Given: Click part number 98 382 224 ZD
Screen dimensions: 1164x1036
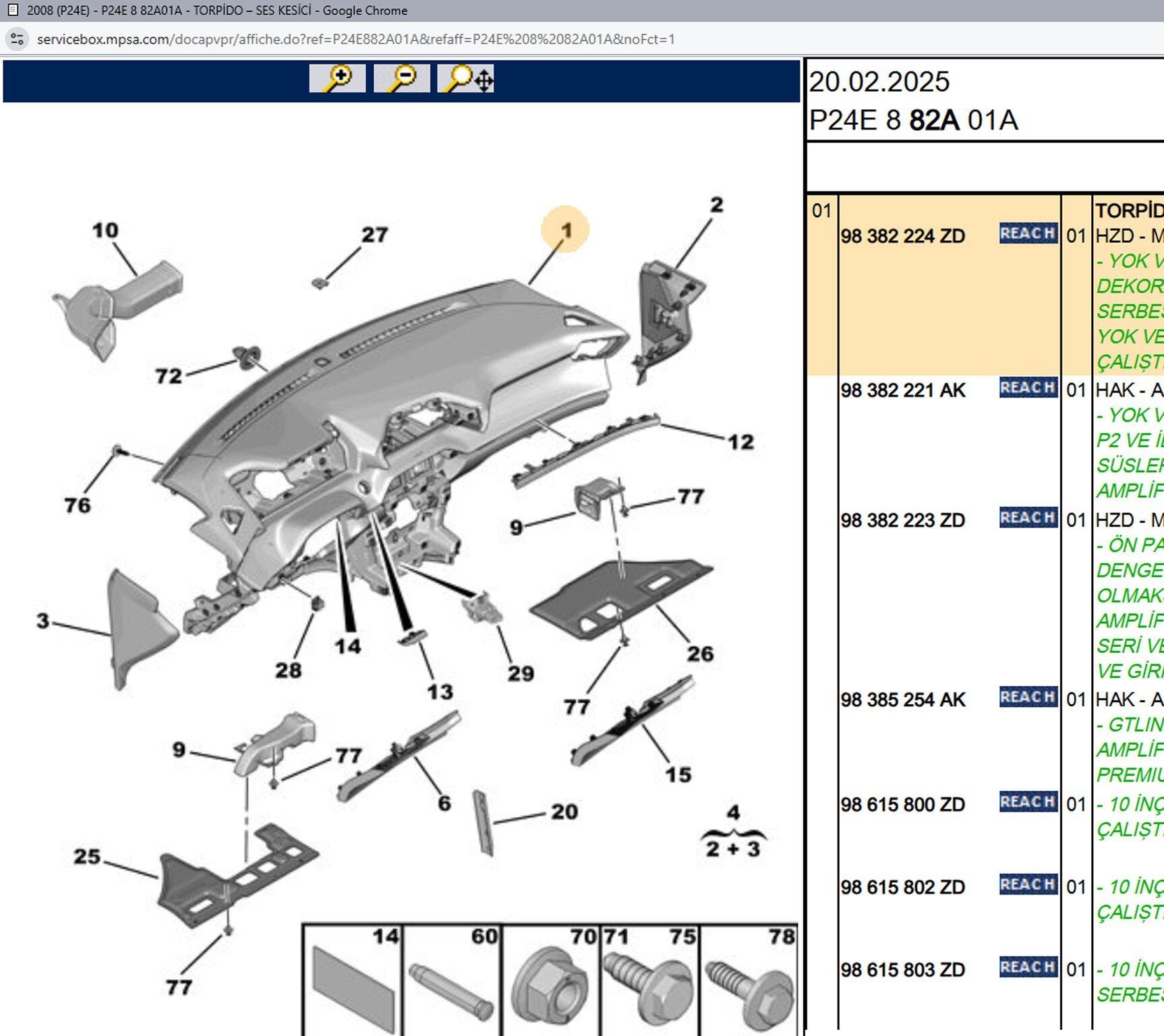Looking at the screenshot, I should [902, 237].
